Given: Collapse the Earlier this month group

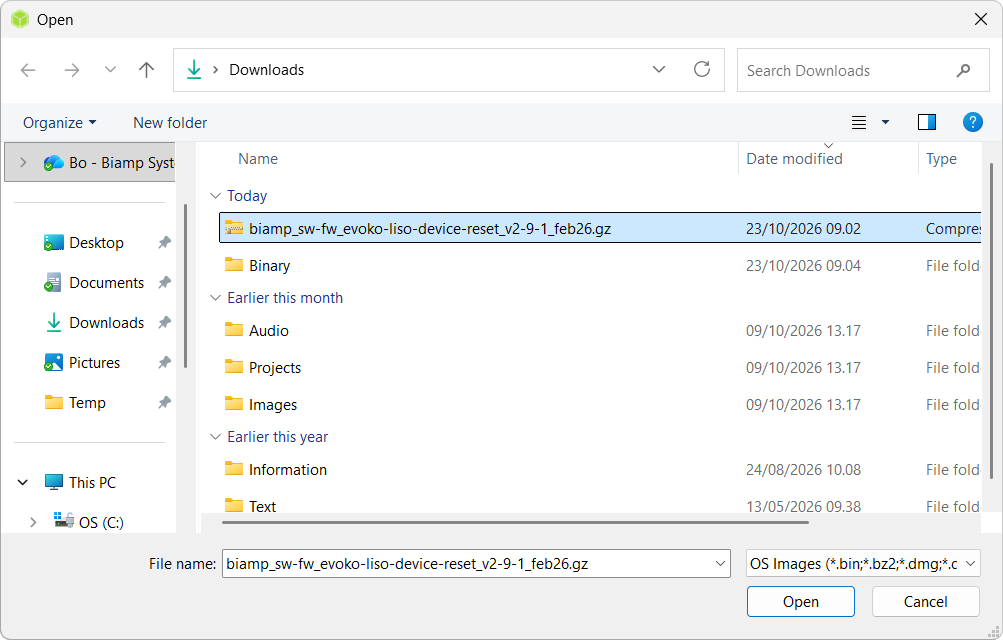Looking at the screenshot, I should (216, 298).
